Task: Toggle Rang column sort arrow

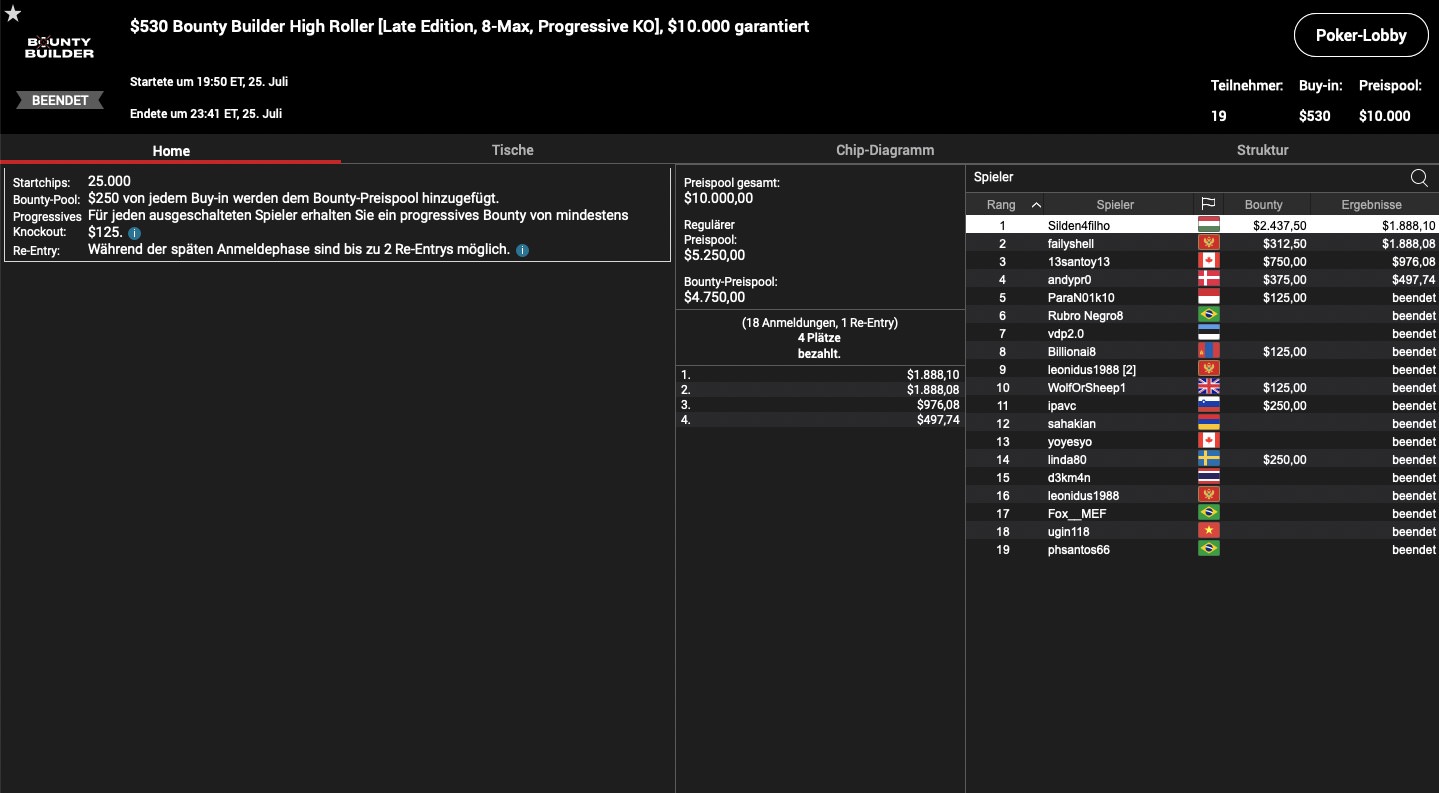Action: (x=1036, y=205)
